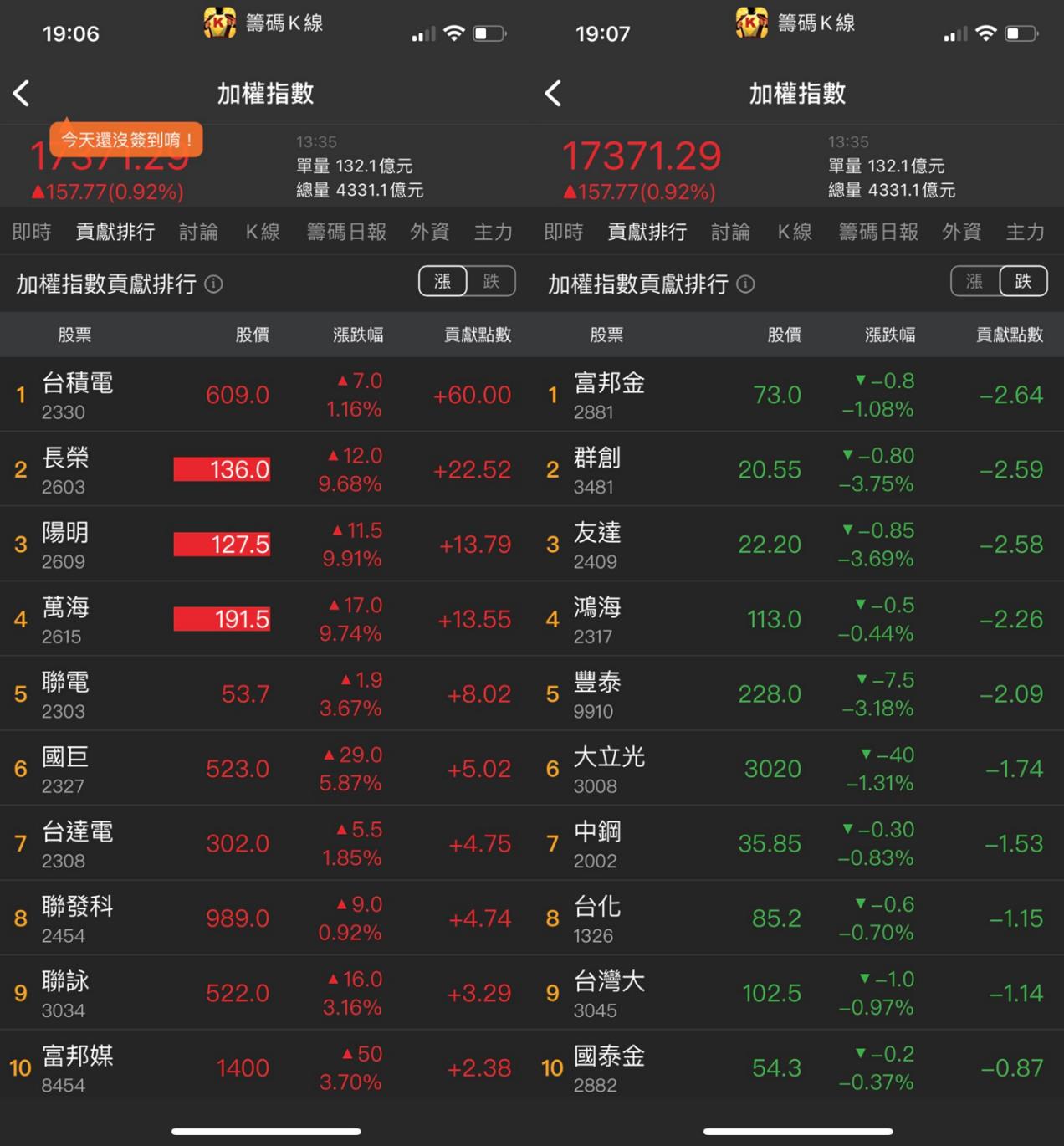
Task: Tap +60.00 contribution points for 台積電
Action: 472,395
